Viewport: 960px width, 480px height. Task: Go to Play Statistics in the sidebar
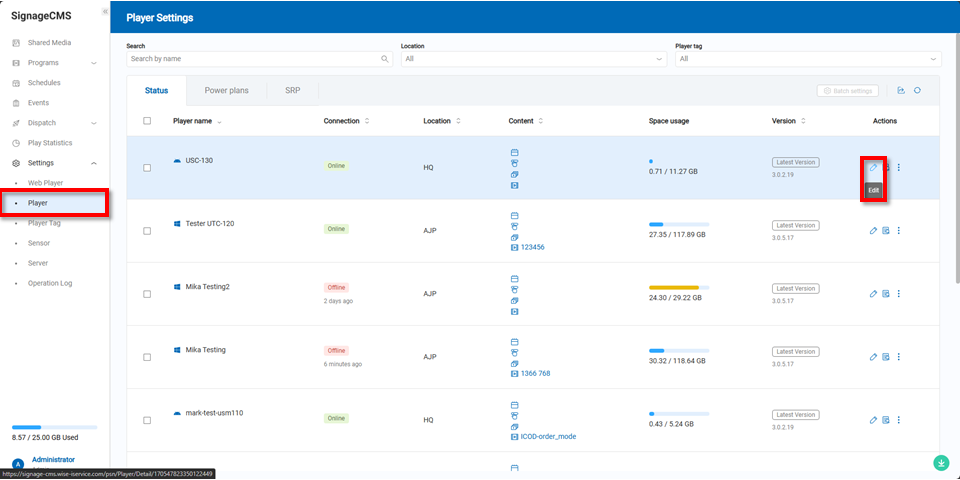[49, 143]
